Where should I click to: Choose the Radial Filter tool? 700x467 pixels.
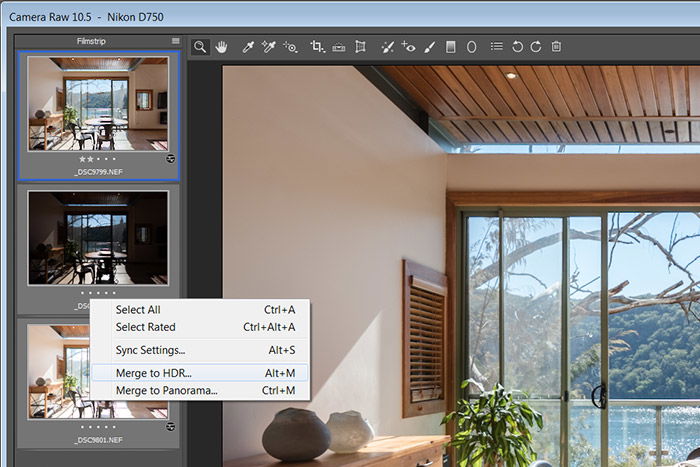click(471, 46)
